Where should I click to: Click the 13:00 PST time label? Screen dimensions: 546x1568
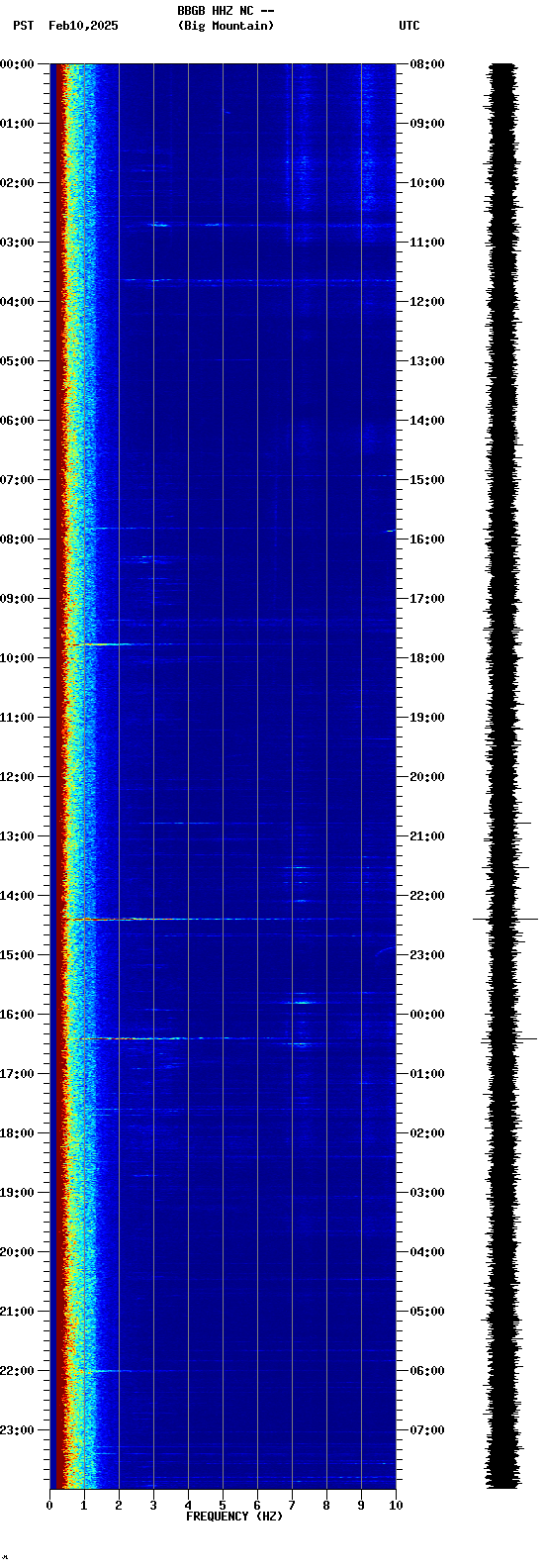pyautogui.click(x=17, y=836)
